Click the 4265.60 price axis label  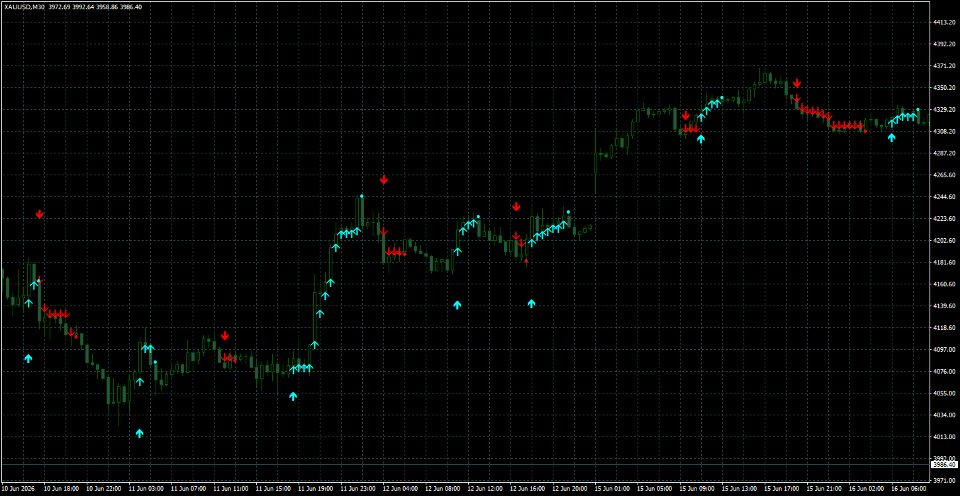(x=945, y=175)
